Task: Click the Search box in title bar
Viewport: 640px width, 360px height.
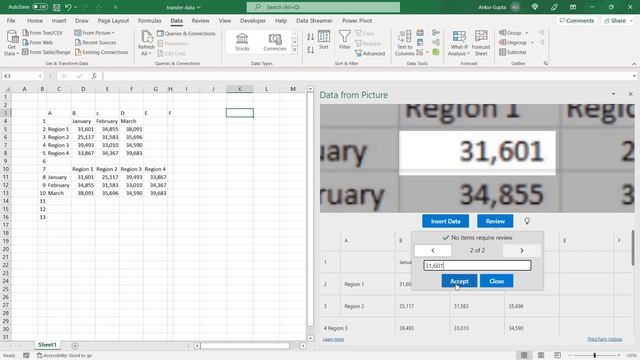Action: (x=323, y=7)
